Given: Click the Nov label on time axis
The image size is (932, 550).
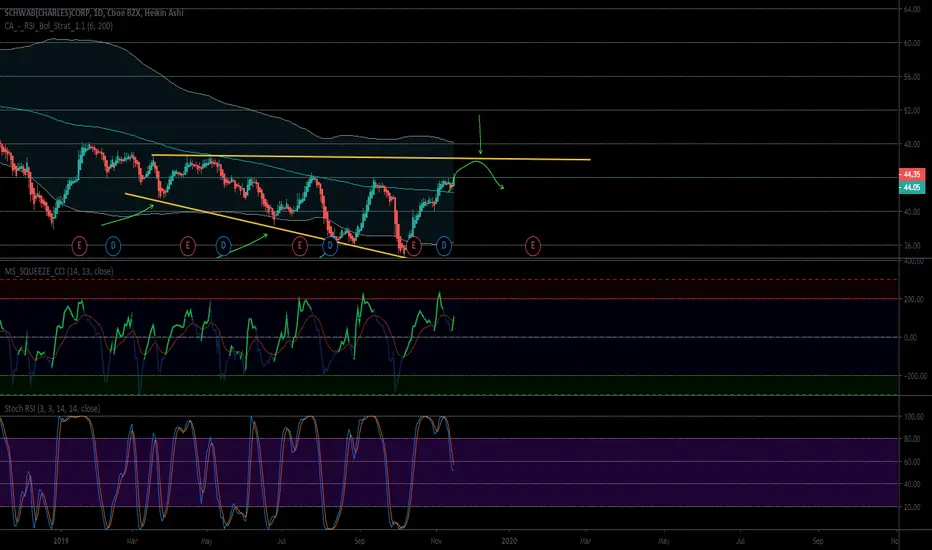Looking at the screenshot, I should [x=436, y=541].
